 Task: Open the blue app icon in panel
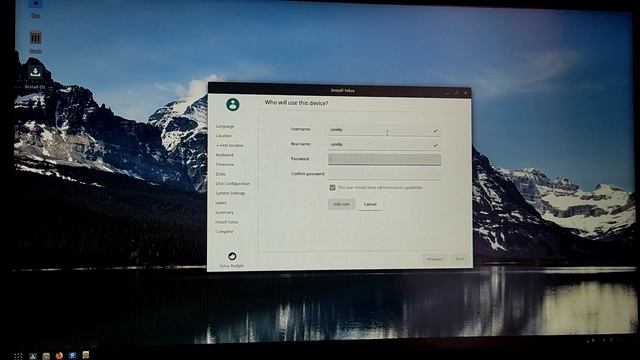pyautogui.click(x=72, y=356)
